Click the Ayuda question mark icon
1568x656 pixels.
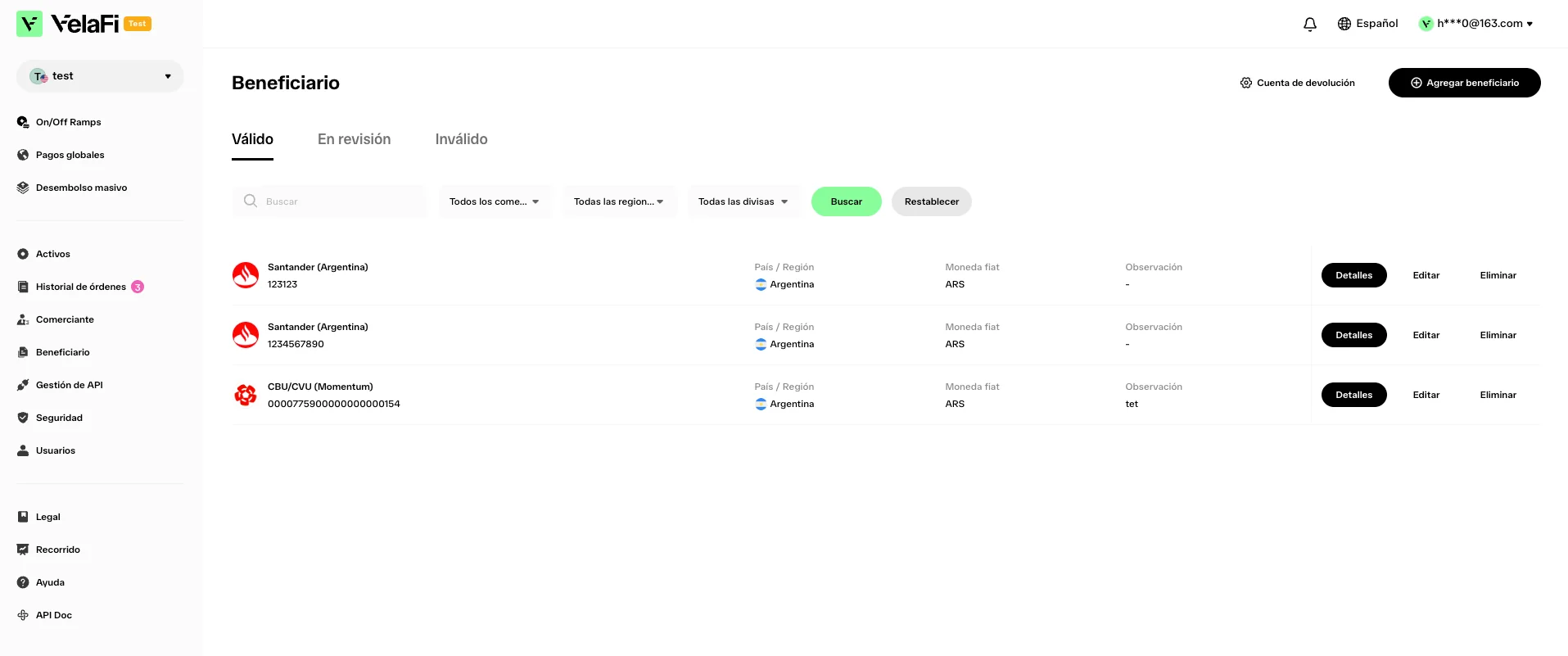pyautogui.click(x=23, y=582)
